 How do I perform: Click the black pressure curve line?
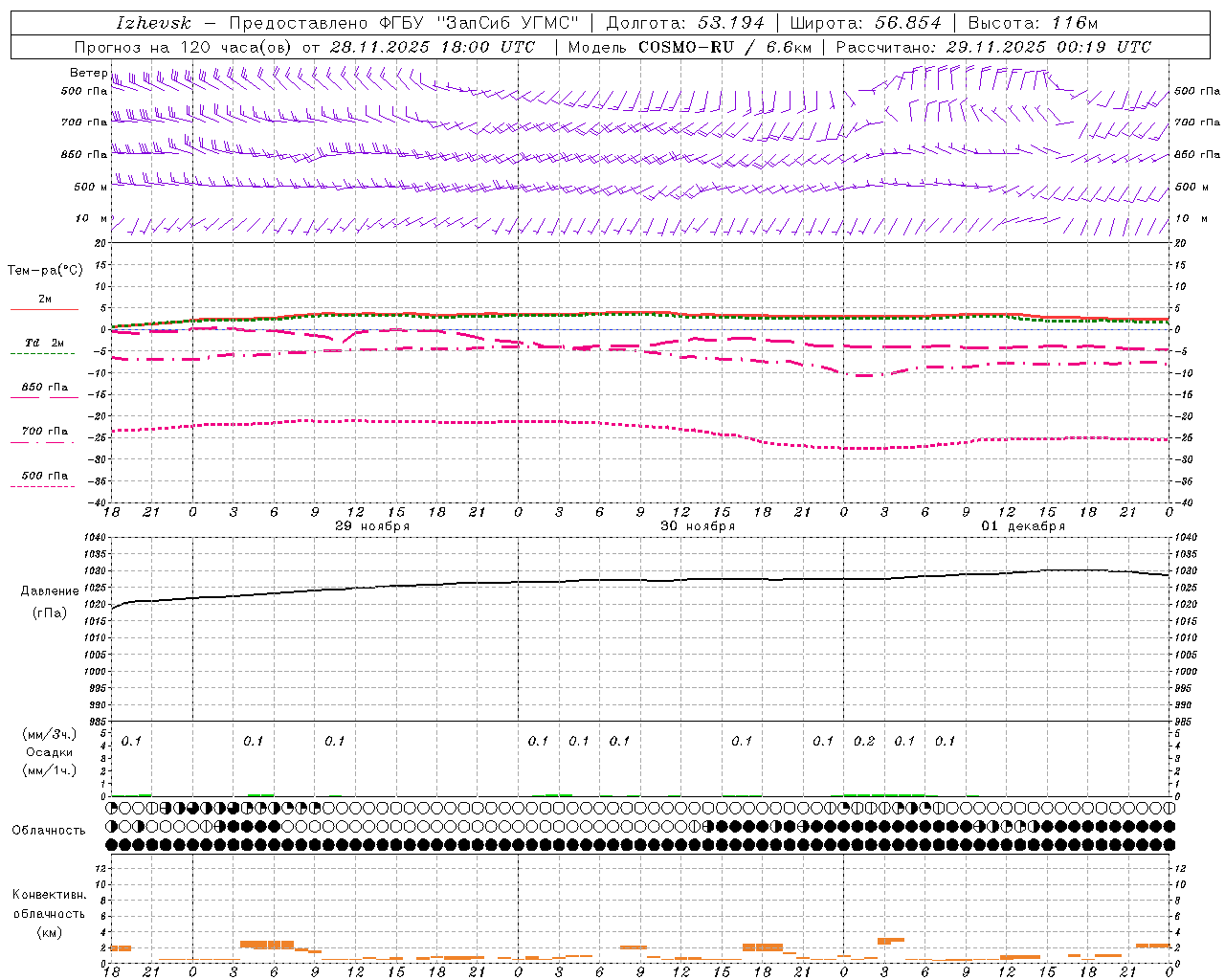point(641,580)
